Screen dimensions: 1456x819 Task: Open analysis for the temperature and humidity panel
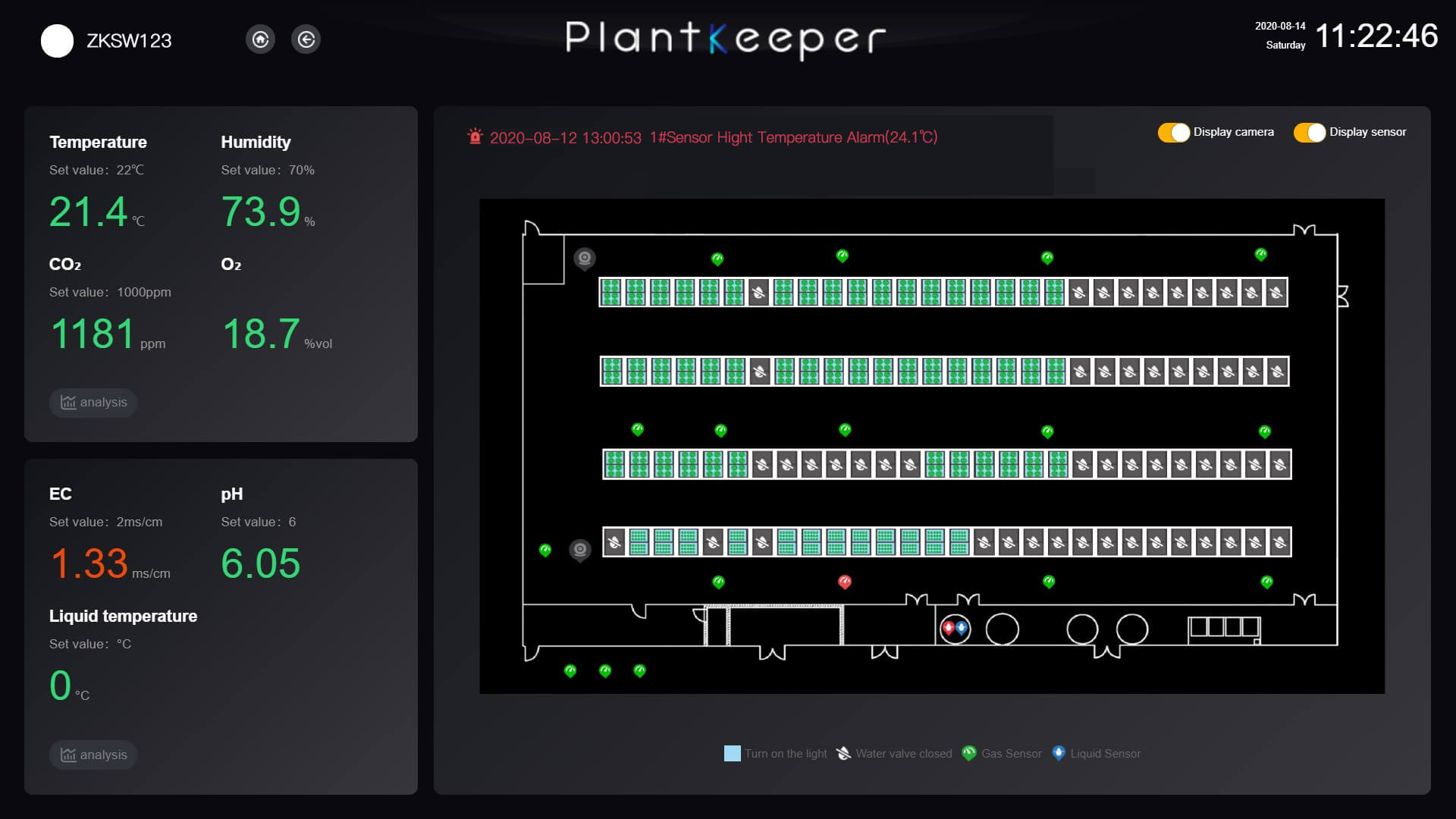pos(93,403)
